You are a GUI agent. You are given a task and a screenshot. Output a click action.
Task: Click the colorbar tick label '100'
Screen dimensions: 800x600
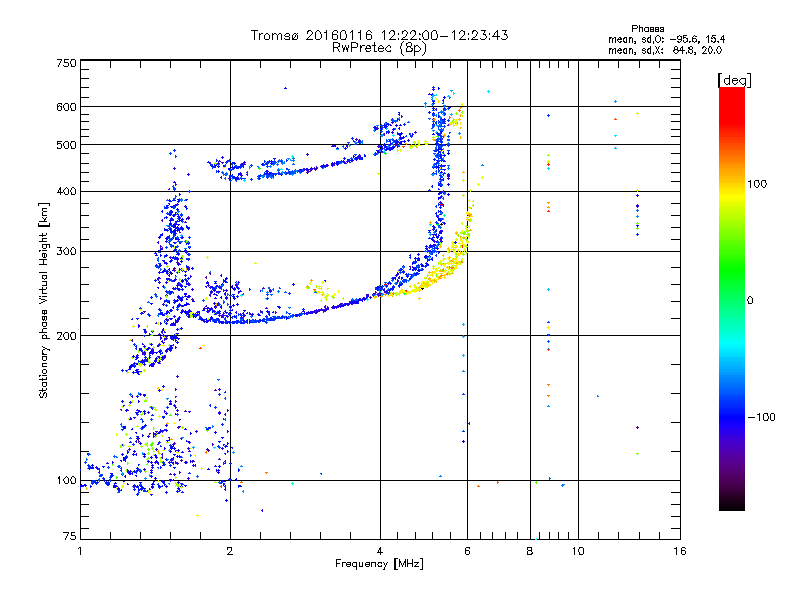[757, 184]
